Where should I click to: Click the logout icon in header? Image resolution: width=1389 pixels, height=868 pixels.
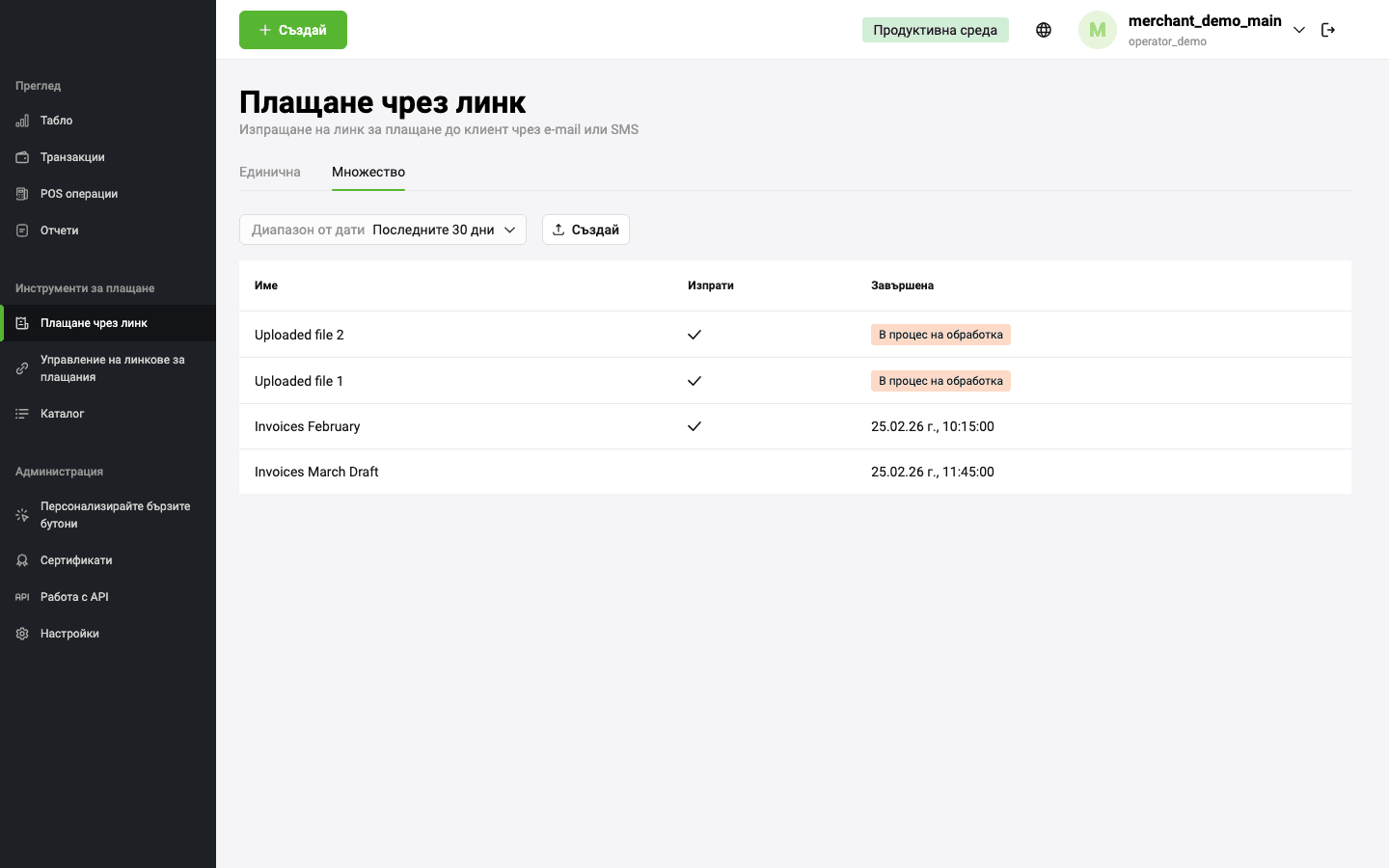[x=1328, y=30]
